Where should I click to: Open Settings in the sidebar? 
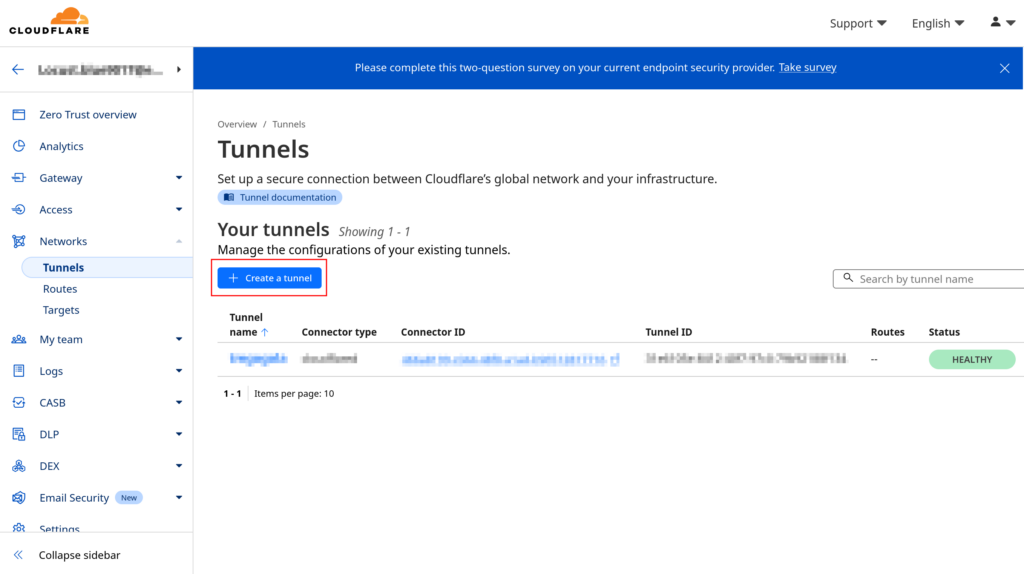[x=59, y=528]
